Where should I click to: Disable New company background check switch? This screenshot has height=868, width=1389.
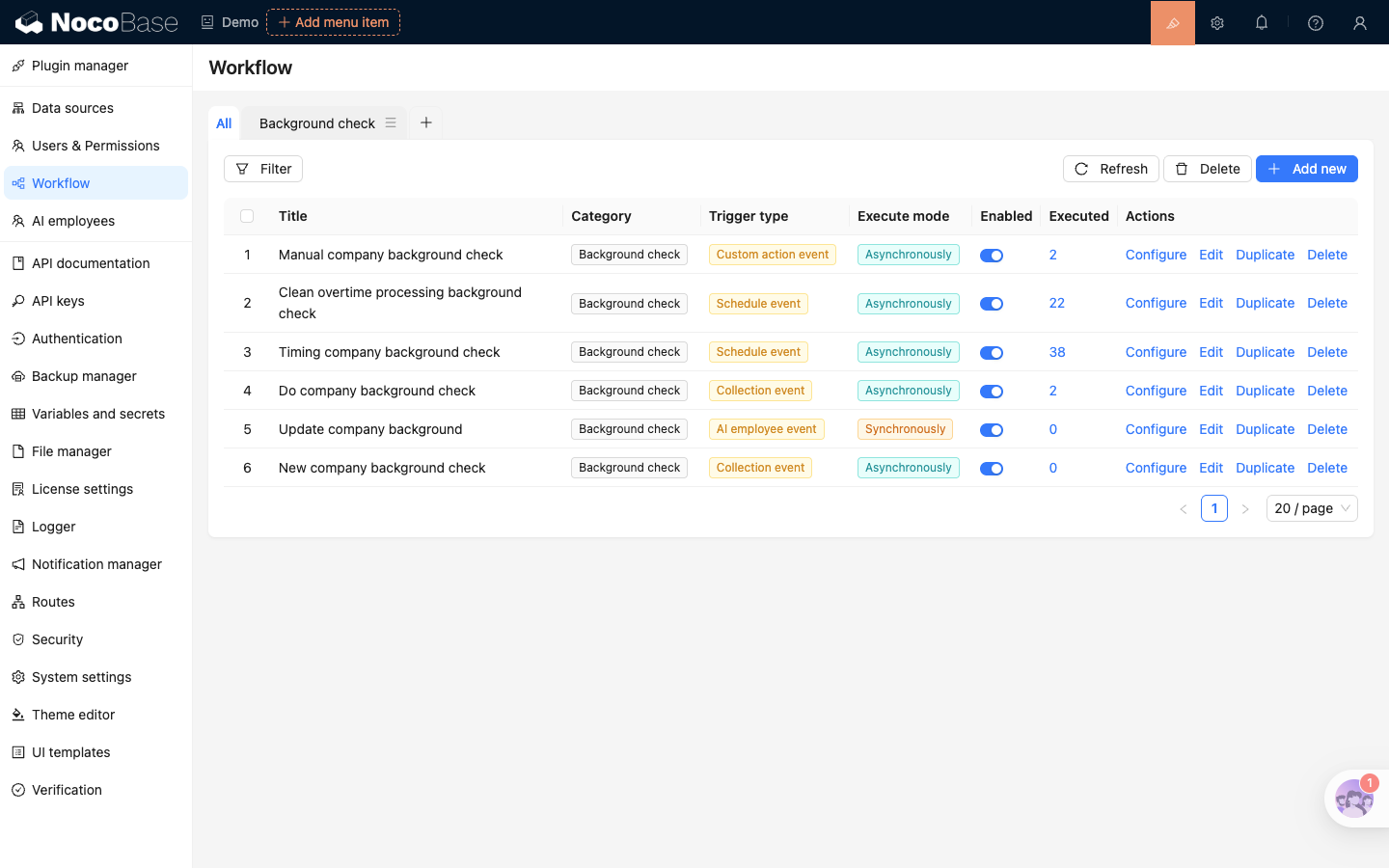click(992, 469)
